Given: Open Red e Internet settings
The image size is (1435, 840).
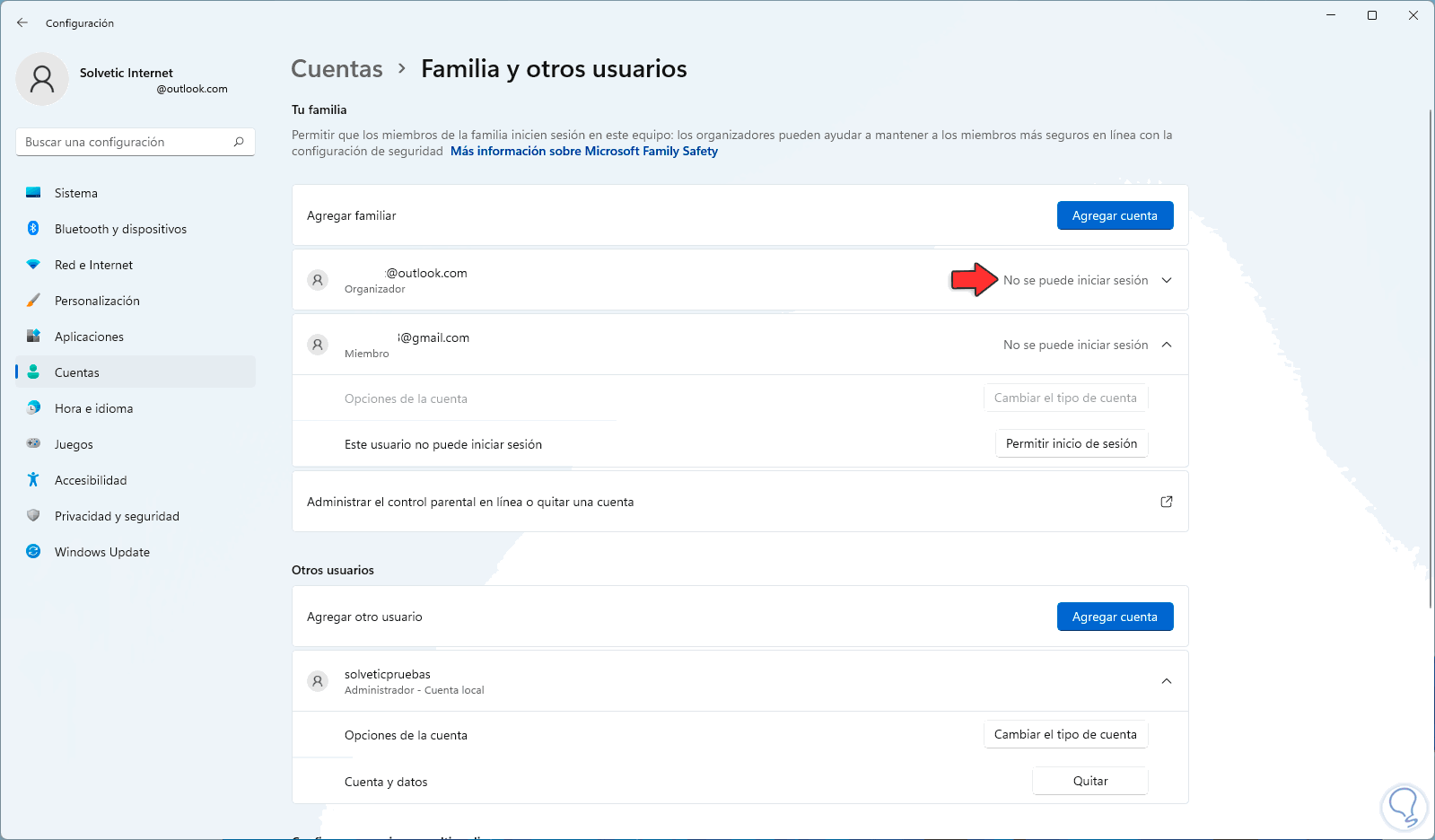Looking at the screenshot, I should pos(93,265).
